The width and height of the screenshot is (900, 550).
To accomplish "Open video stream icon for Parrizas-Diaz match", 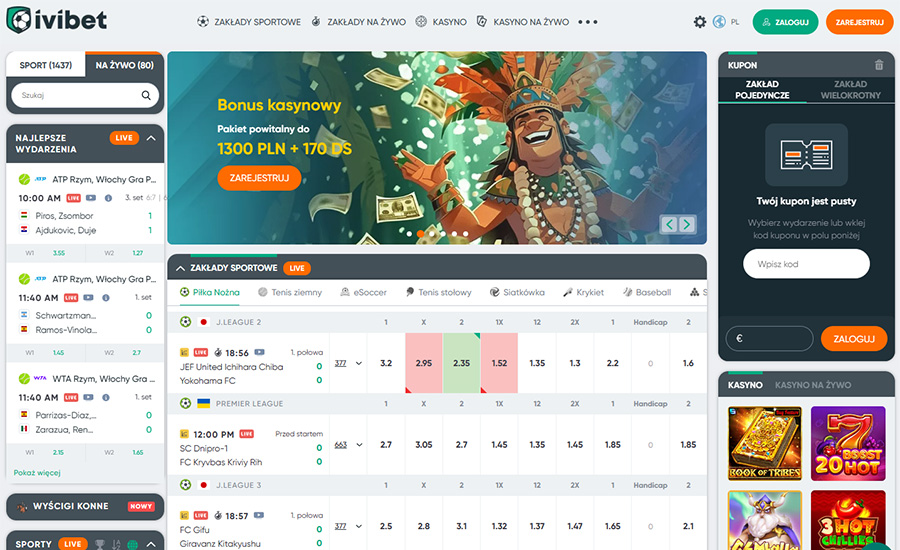I will (x=88, y=397).
